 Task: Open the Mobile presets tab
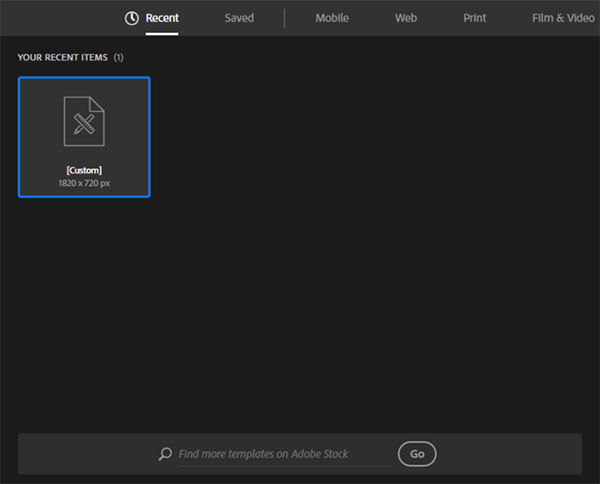[x=332, y=18]
